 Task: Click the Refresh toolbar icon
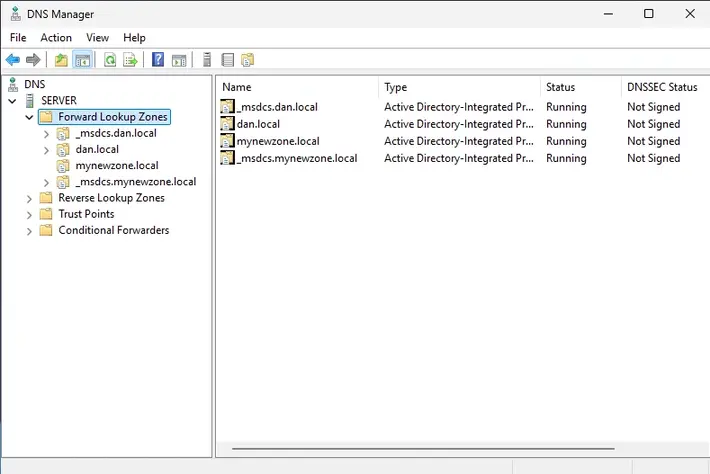coord(110,60)
